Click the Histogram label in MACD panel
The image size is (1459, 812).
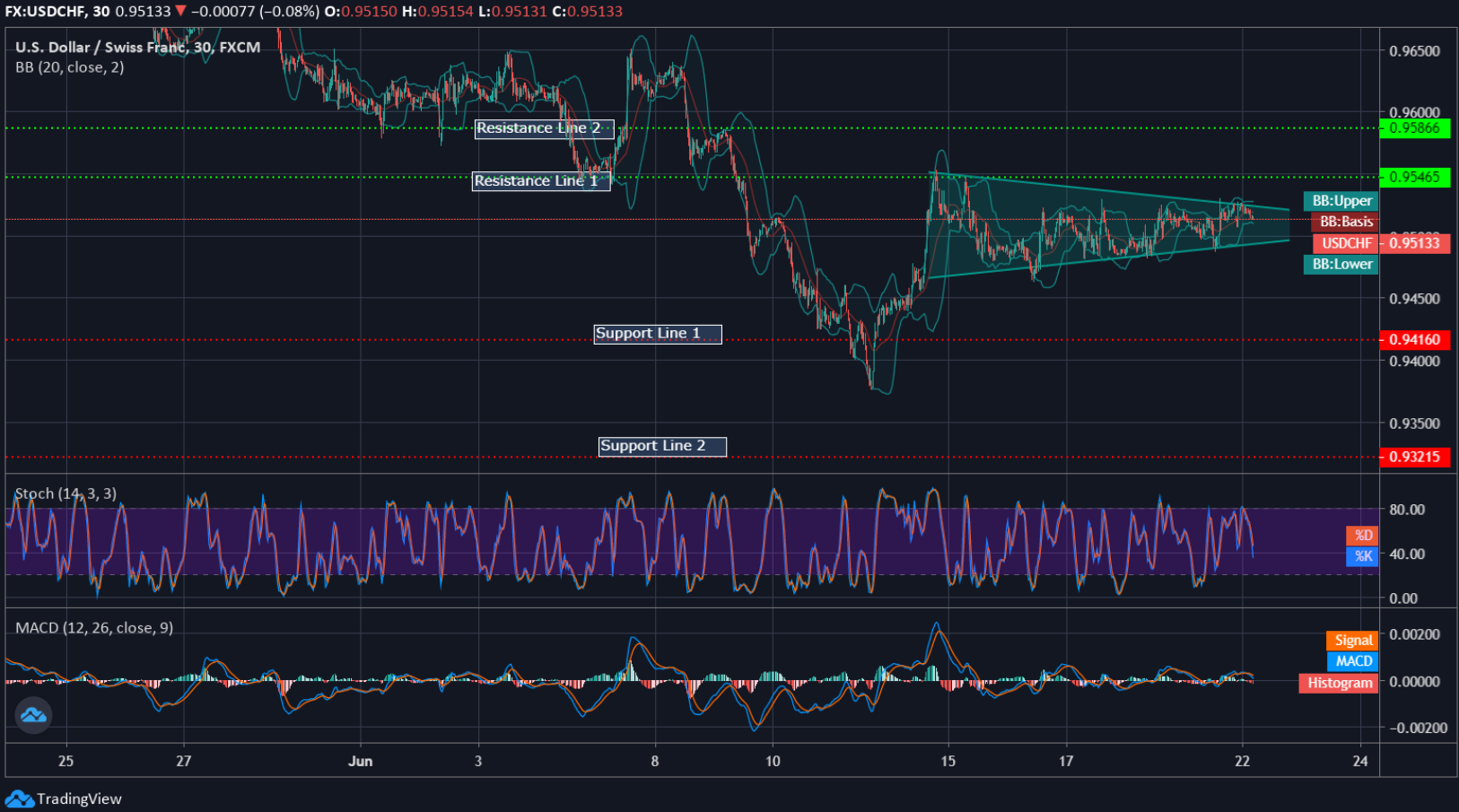coord(1338,683)
